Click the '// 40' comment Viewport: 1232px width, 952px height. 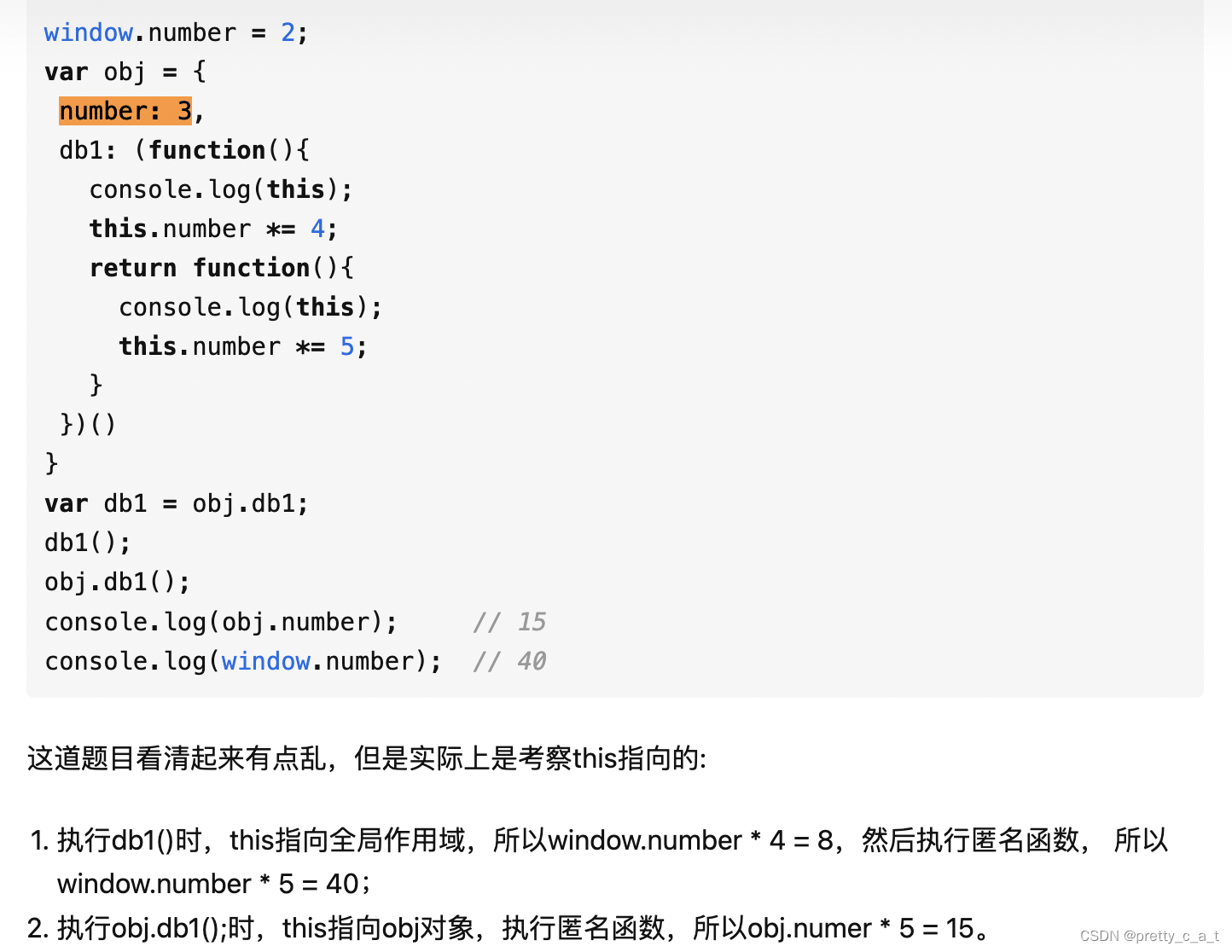tap(509, 661)
